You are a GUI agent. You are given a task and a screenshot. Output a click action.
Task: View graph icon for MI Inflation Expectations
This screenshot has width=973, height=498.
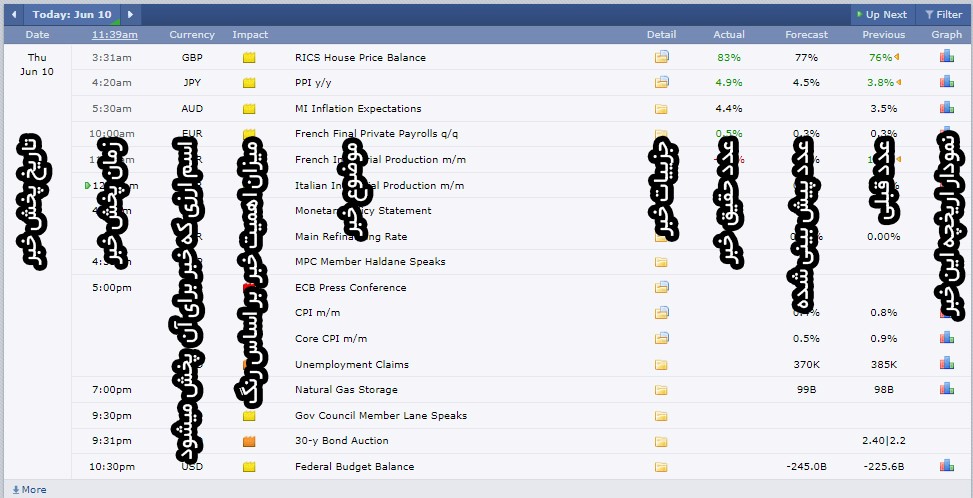(946, 108)
